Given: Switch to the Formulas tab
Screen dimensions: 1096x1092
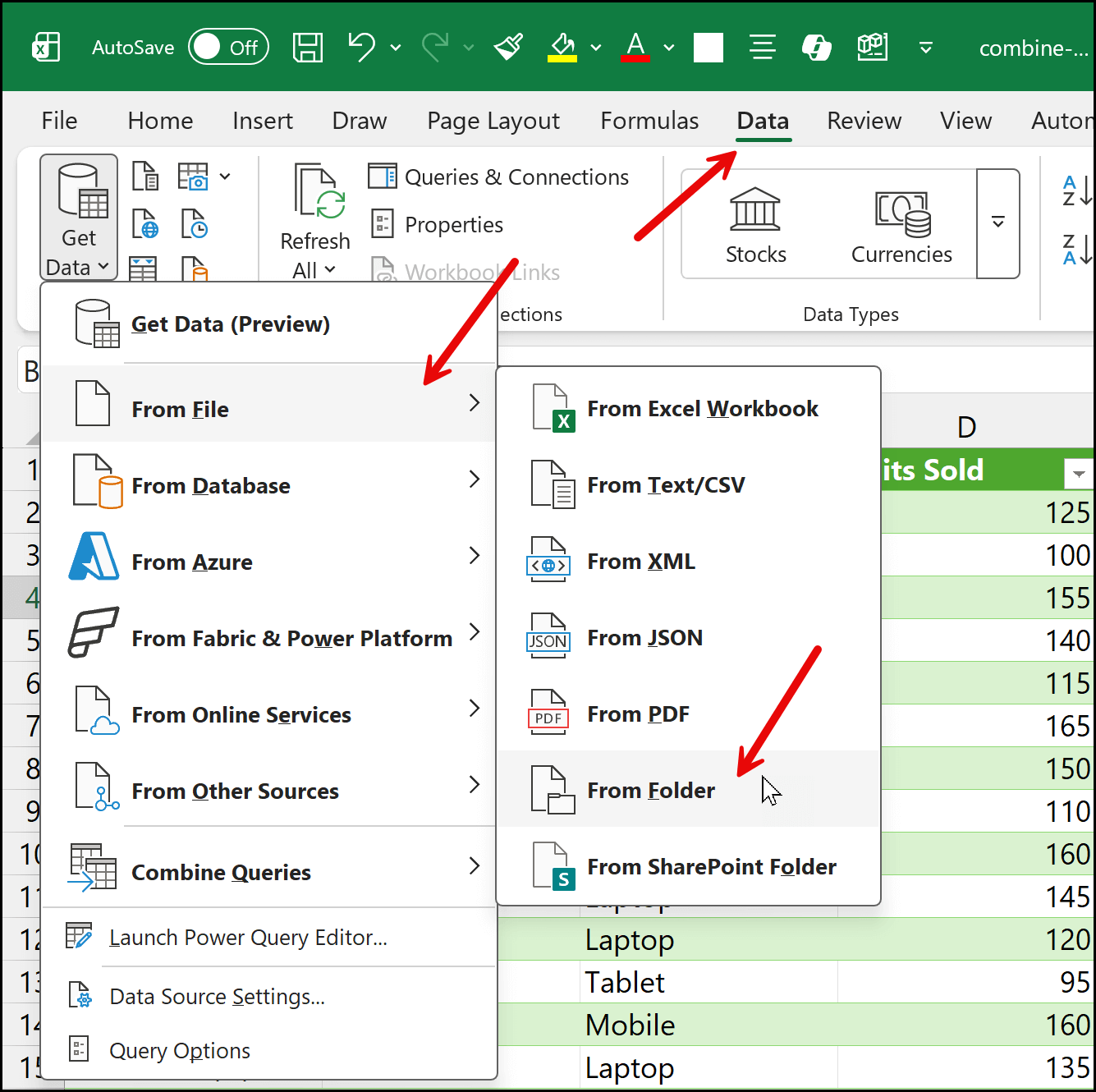Looking at the screenshot, I should tap(649, 121).
